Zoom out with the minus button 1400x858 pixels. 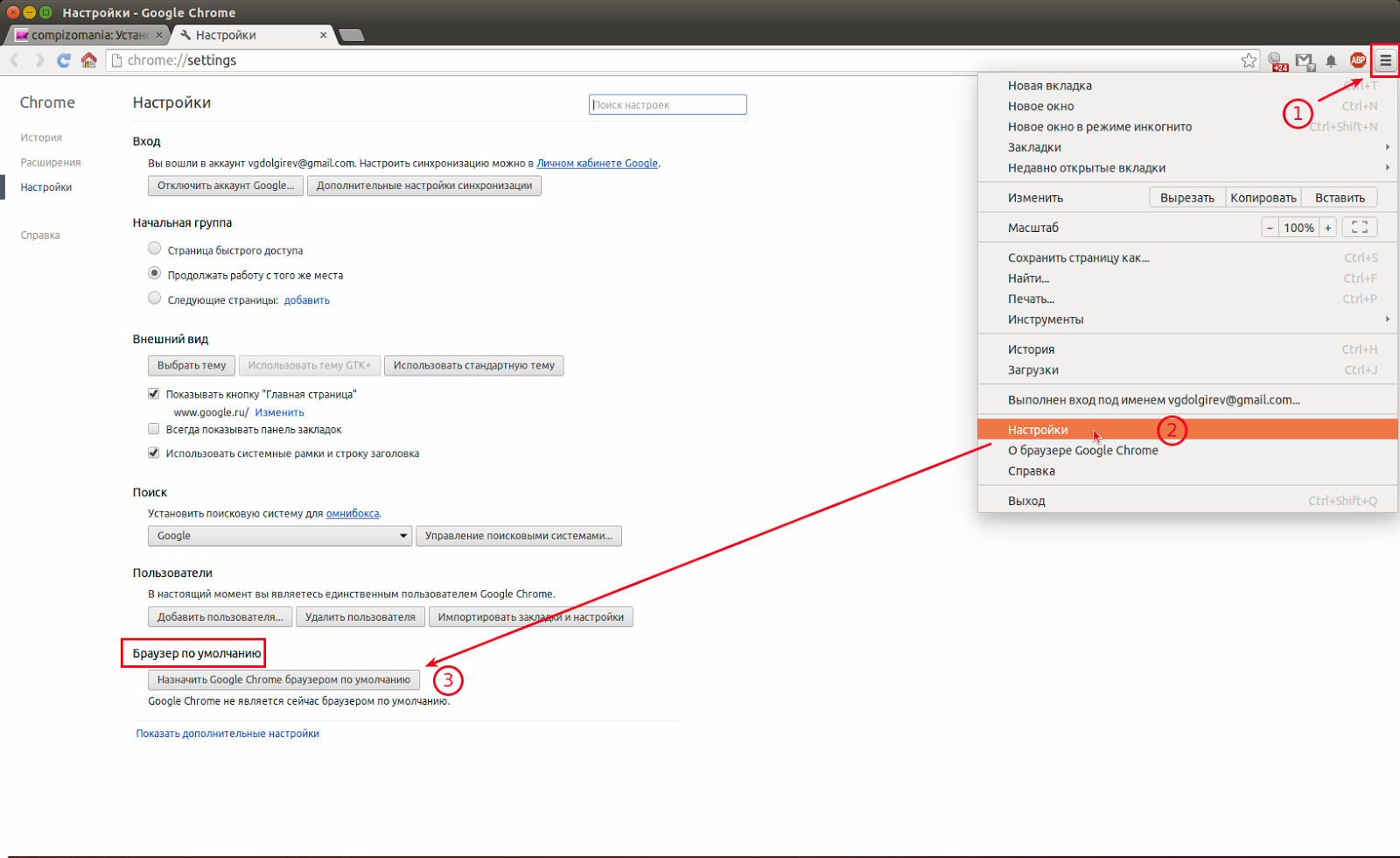coord(1270,228)
